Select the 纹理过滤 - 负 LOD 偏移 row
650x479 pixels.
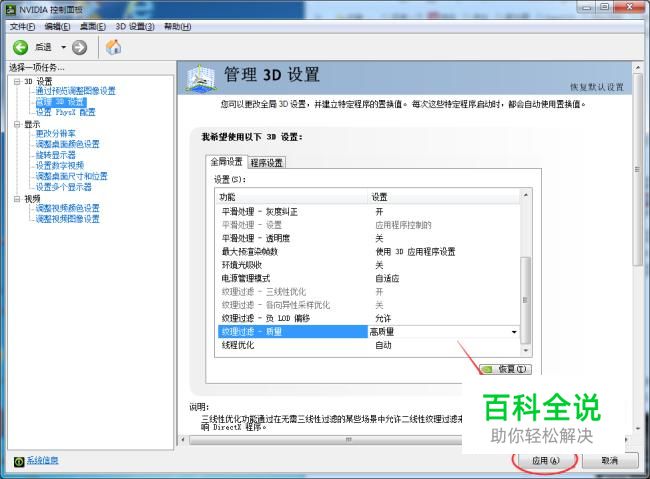click(368, 318)
